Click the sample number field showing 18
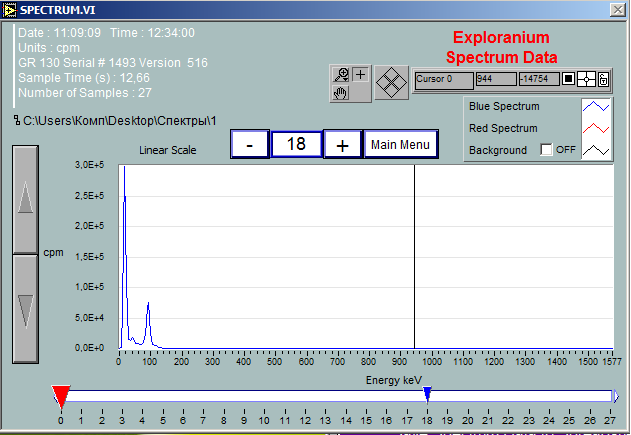The height and width of the screenshot is (435, 631). tap(296, 144)
